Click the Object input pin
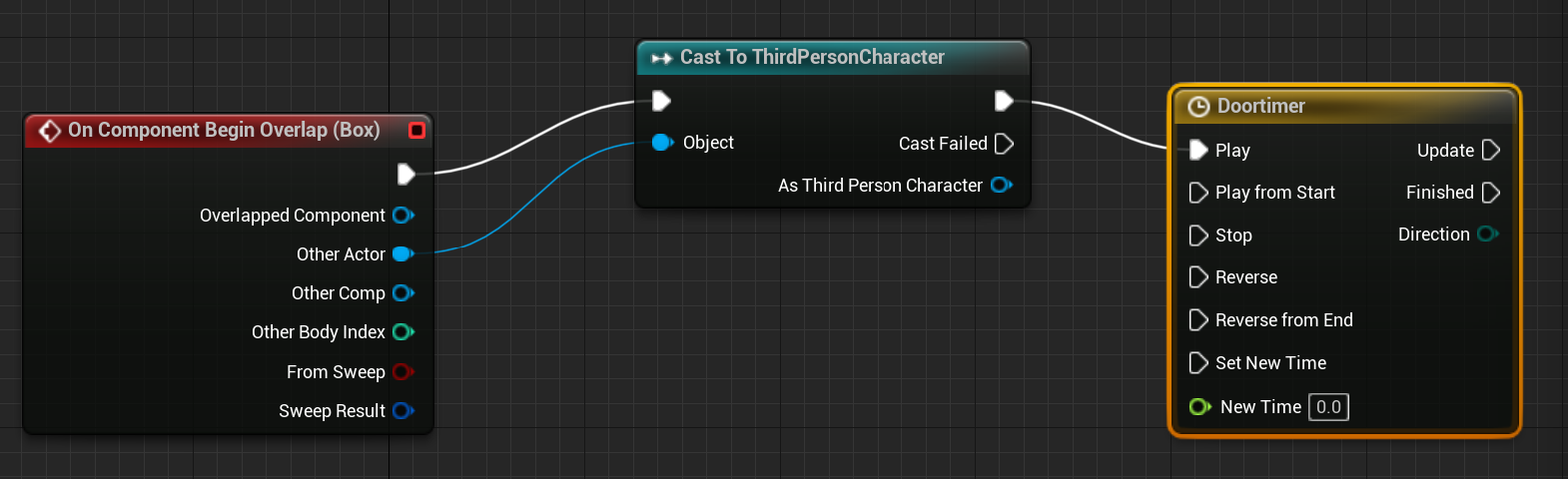Viewport: 1568px width, 479px height. pyautogui.click(x=663, y=143)
